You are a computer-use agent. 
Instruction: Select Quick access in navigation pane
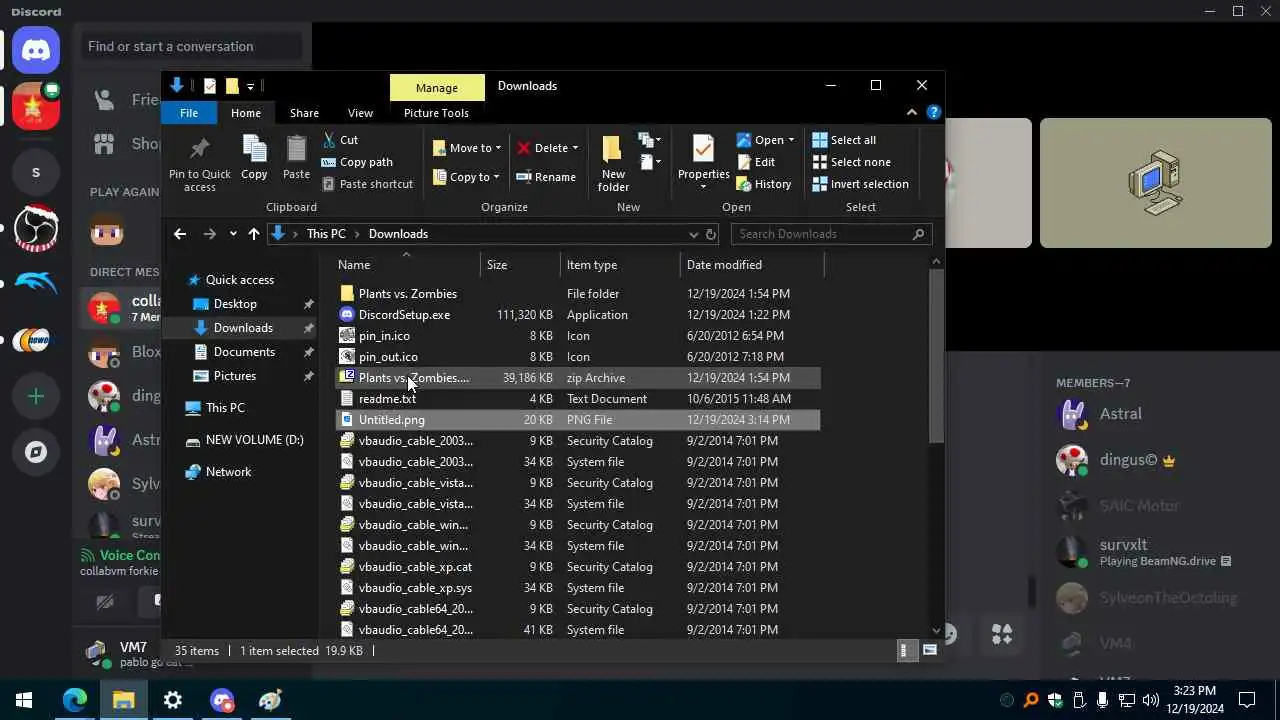coord(239,280)
